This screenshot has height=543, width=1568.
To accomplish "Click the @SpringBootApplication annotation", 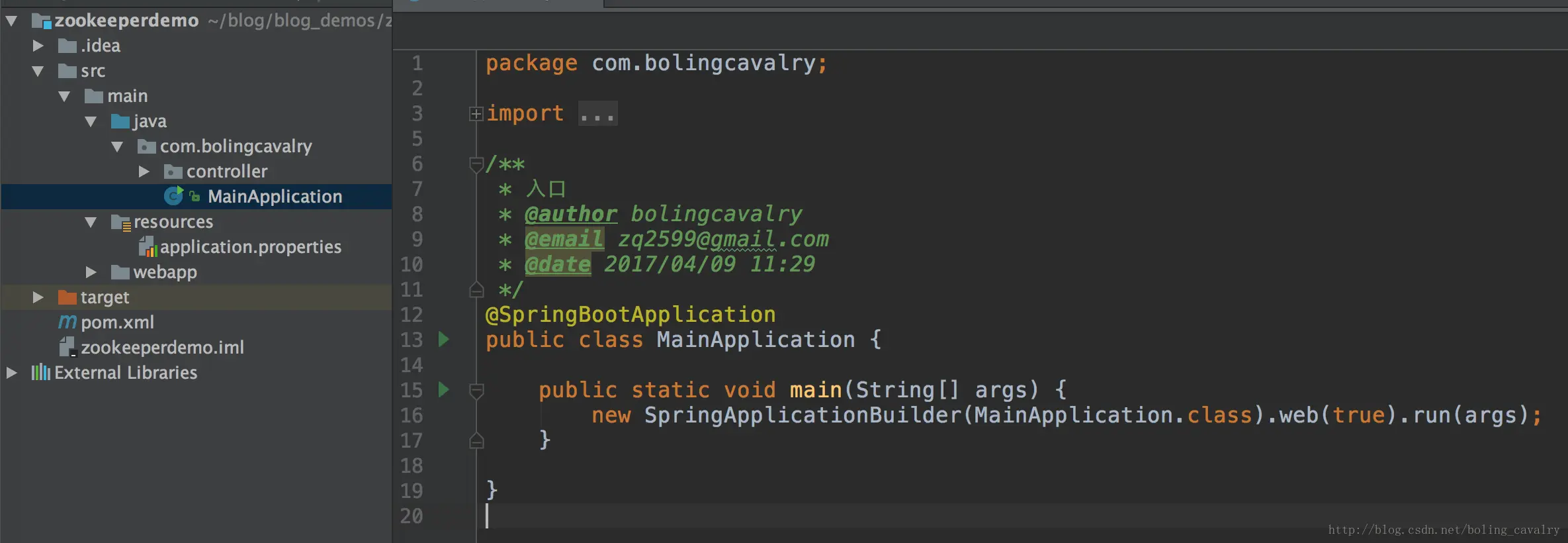I will click(631, 315).
